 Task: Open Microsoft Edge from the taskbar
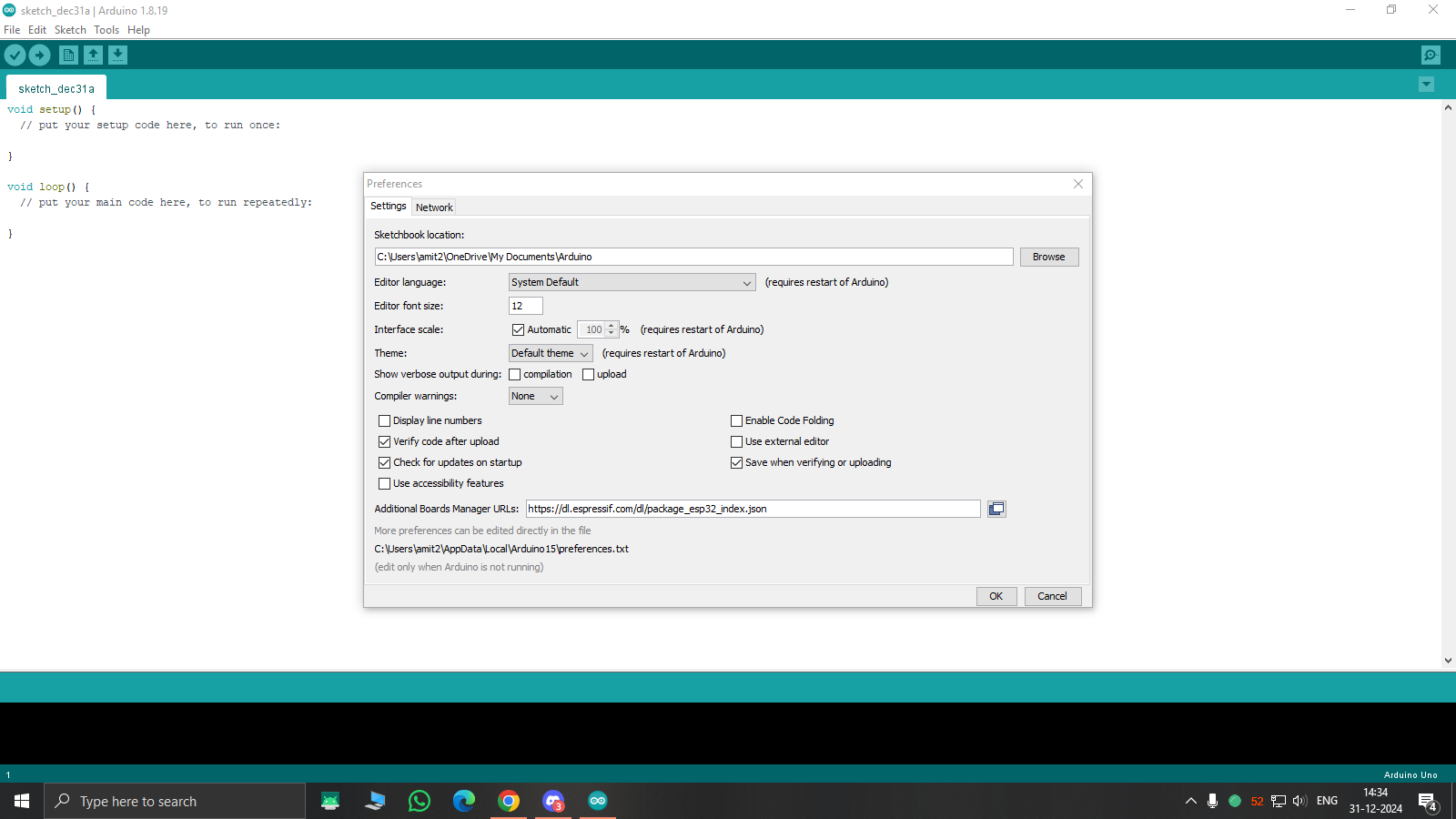464,801
